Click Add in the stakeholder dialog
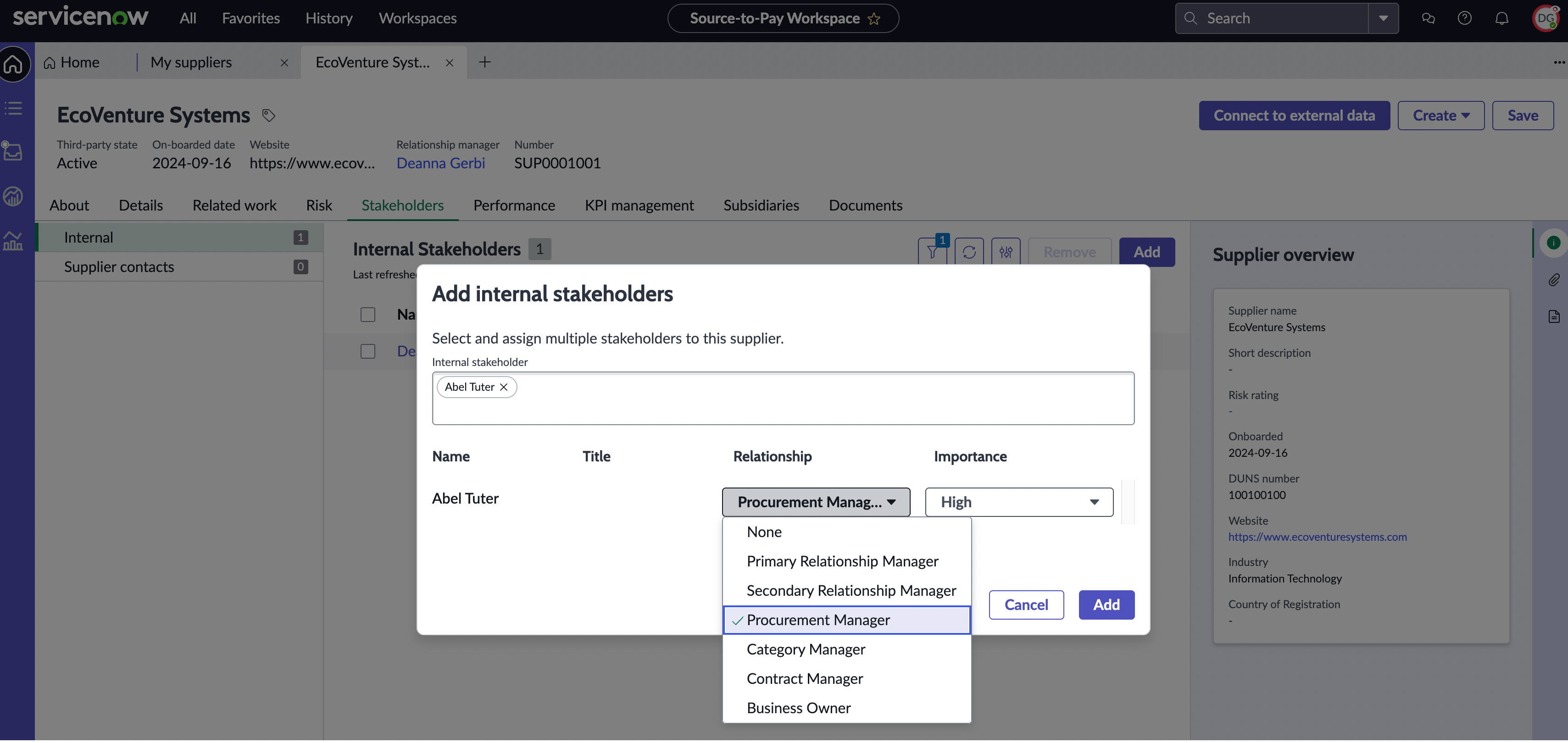 (1106, 605)
